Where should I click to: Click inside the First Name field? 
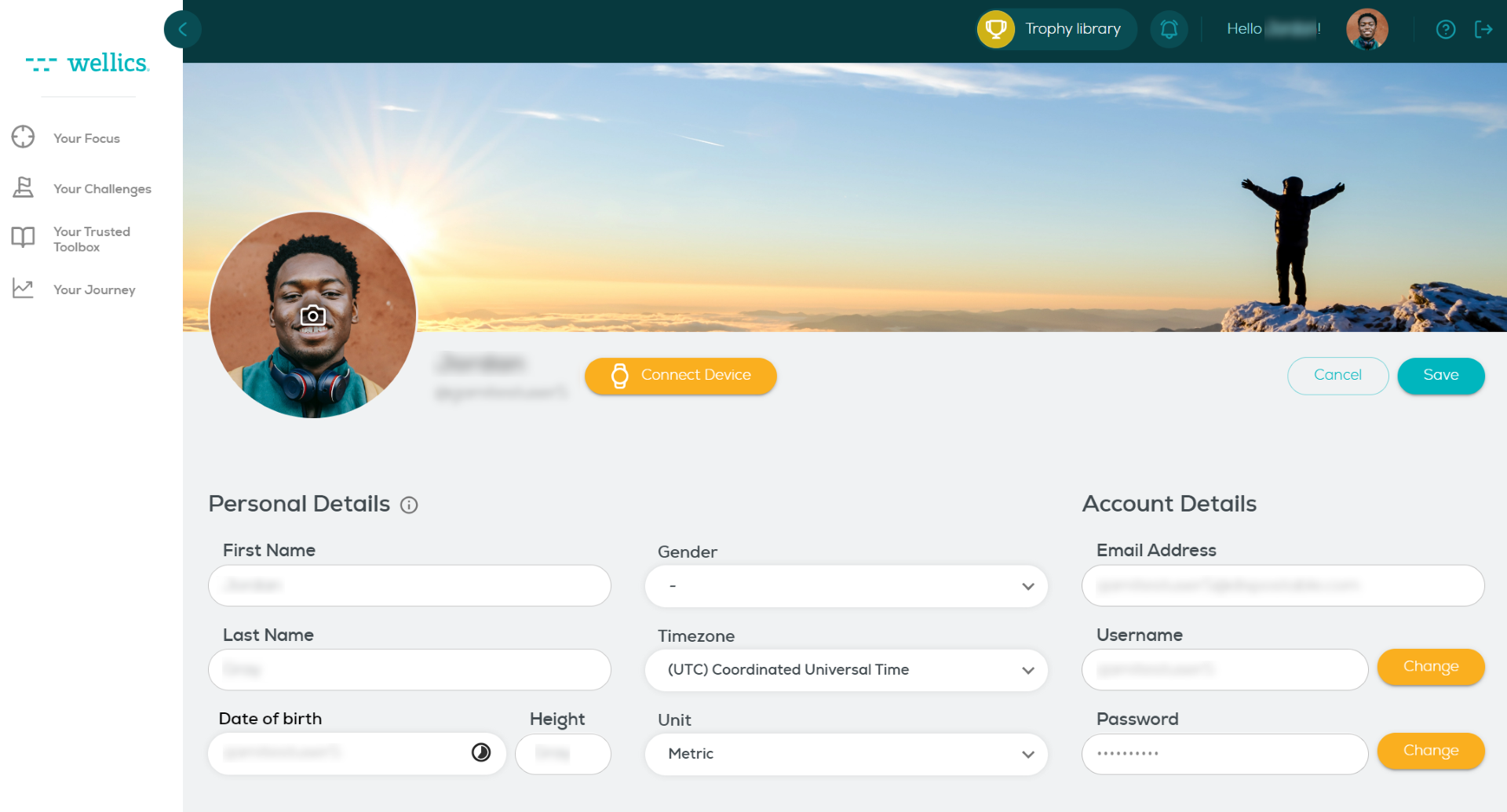(408, 585)
